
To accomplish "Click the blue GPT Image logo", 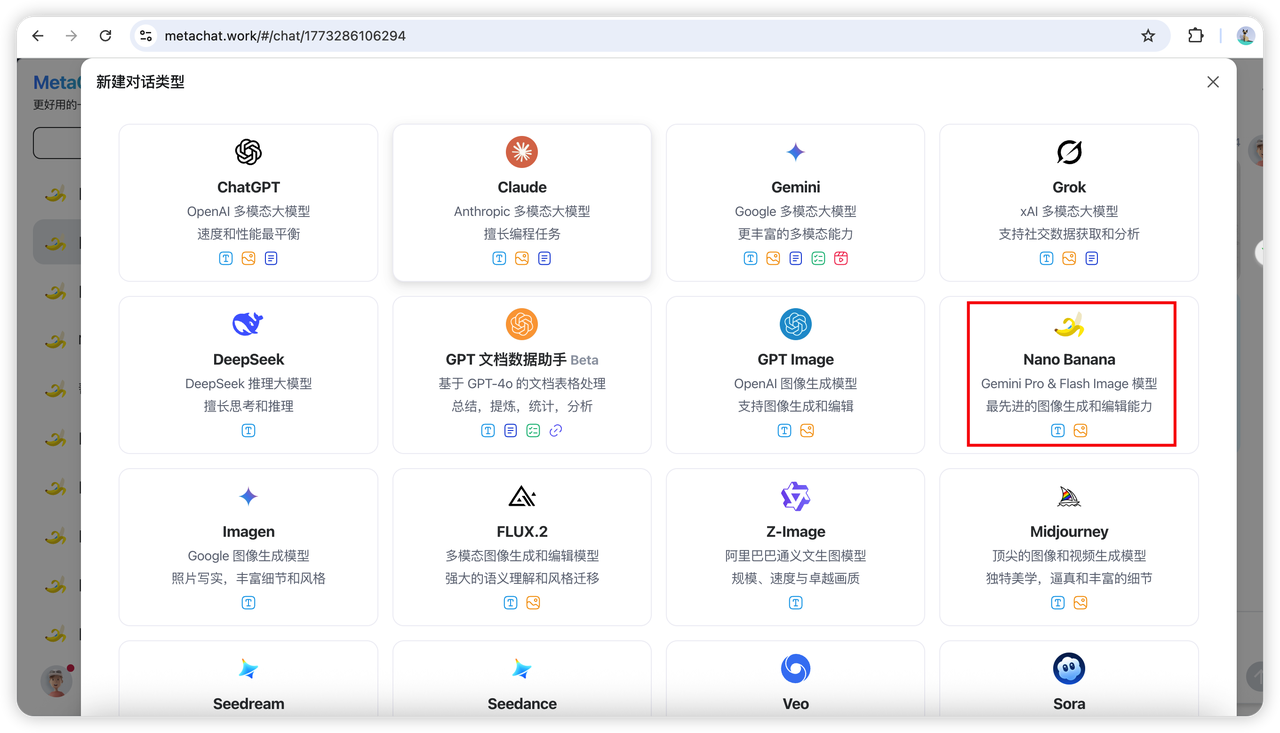I will tap(795, 324).
